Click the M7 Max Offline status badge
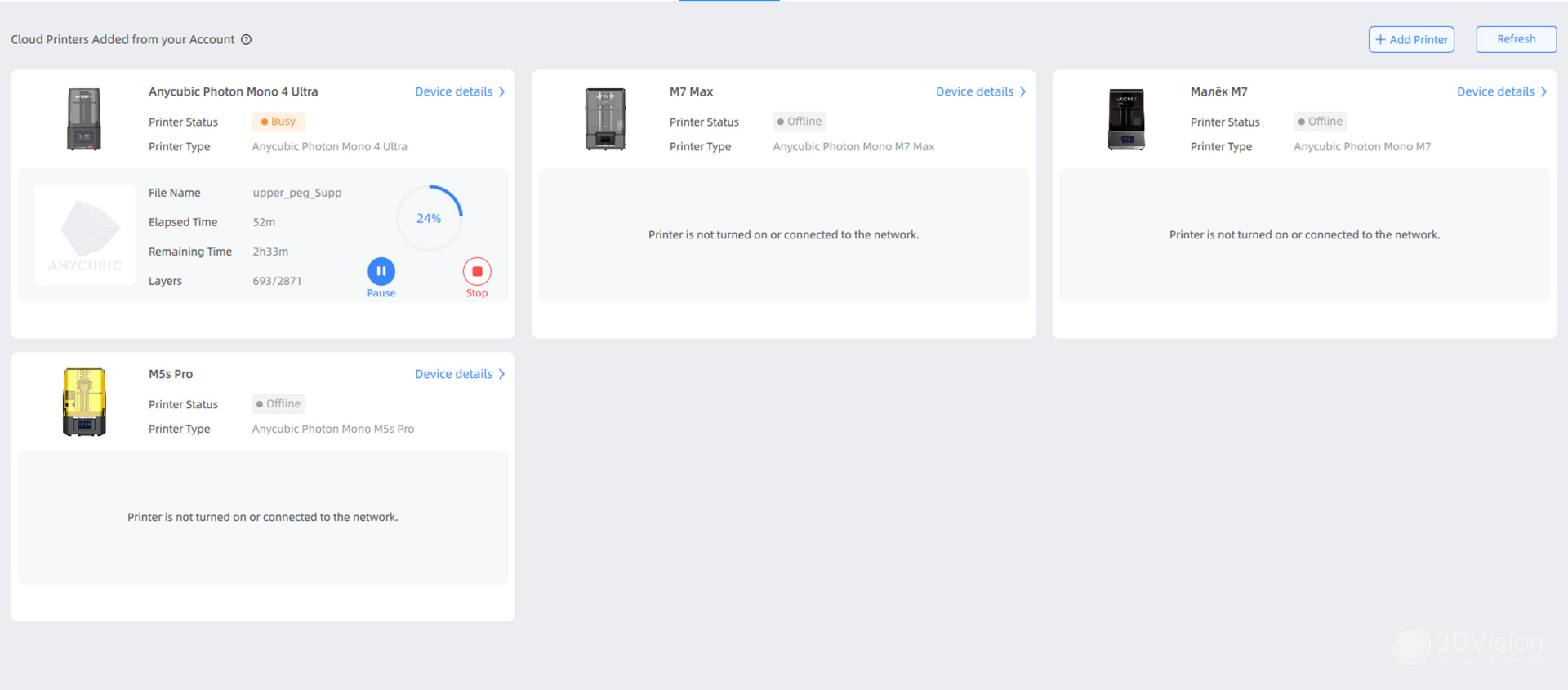The image size is (1568, 690). [x=800, y=122]
